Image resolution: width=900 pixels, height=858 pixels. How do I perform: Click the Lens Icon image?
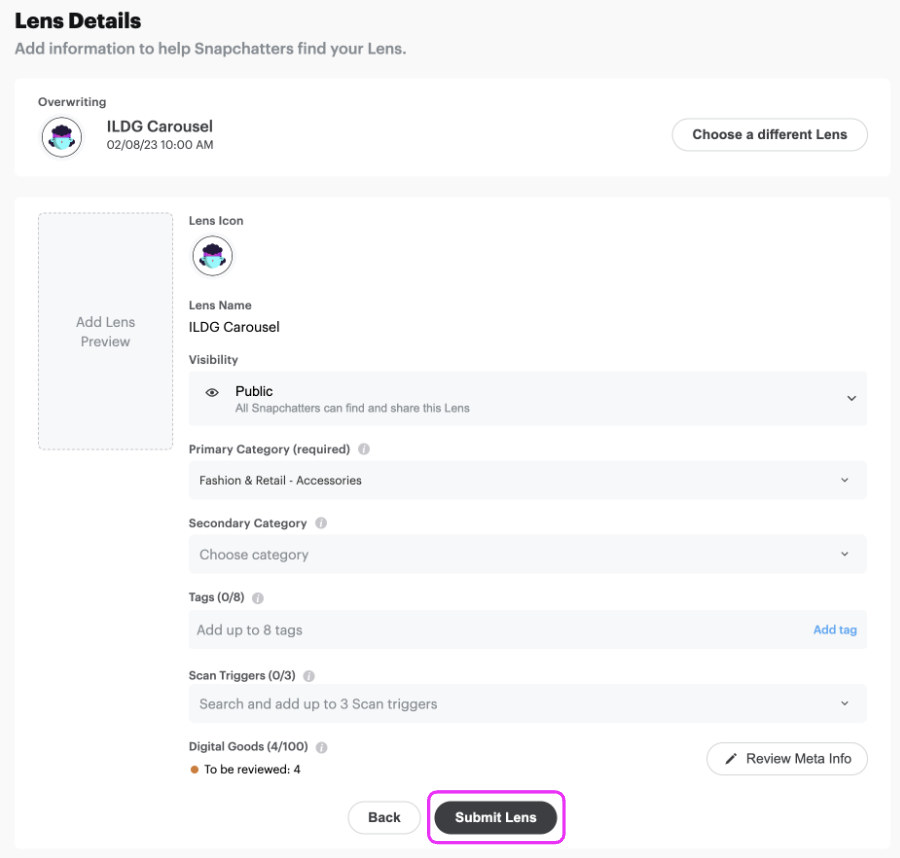[212, 256]
